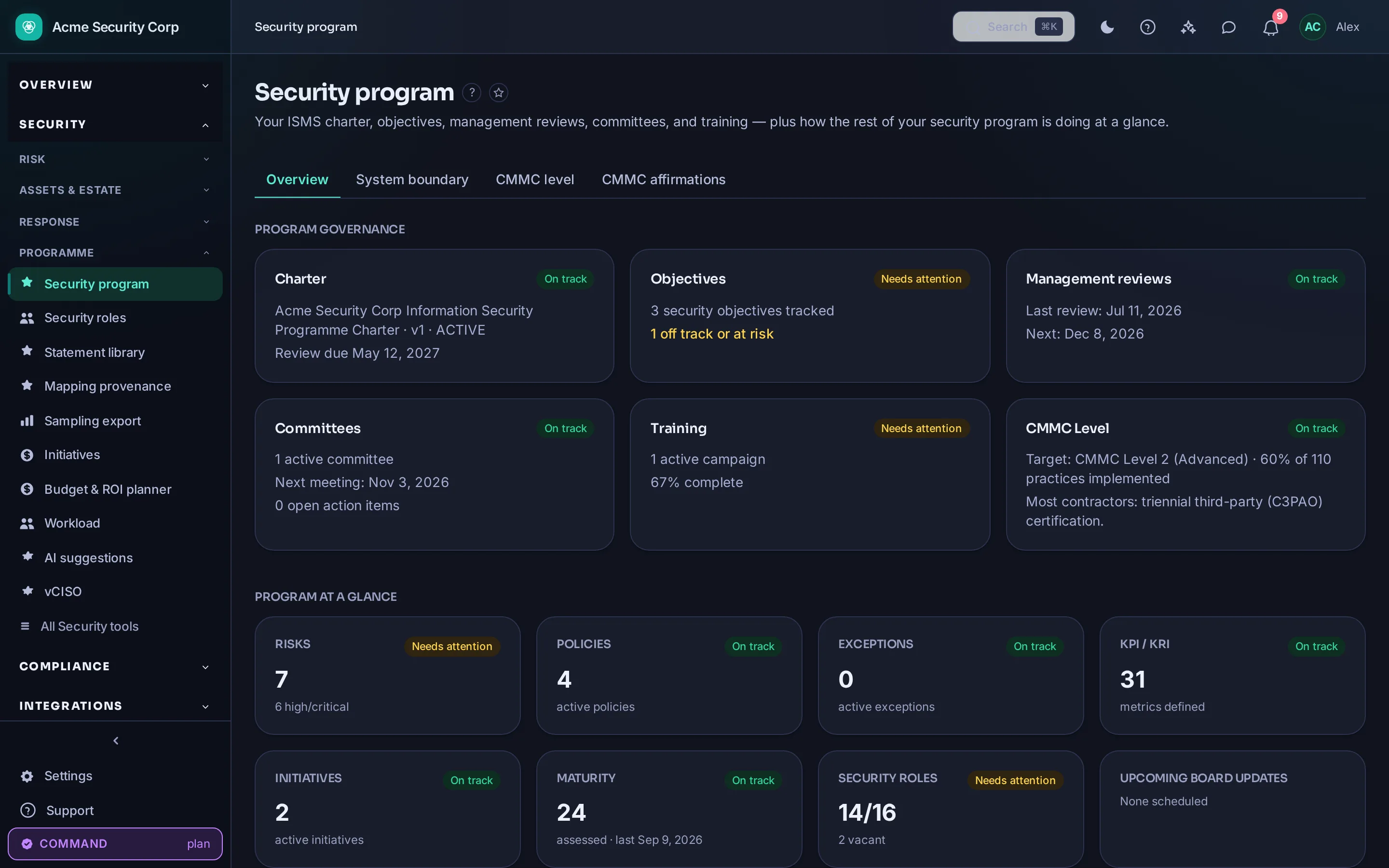Open Statement library in the sidebar
Viewport: 1389px width, 868px height.
[x=115, y=352]
